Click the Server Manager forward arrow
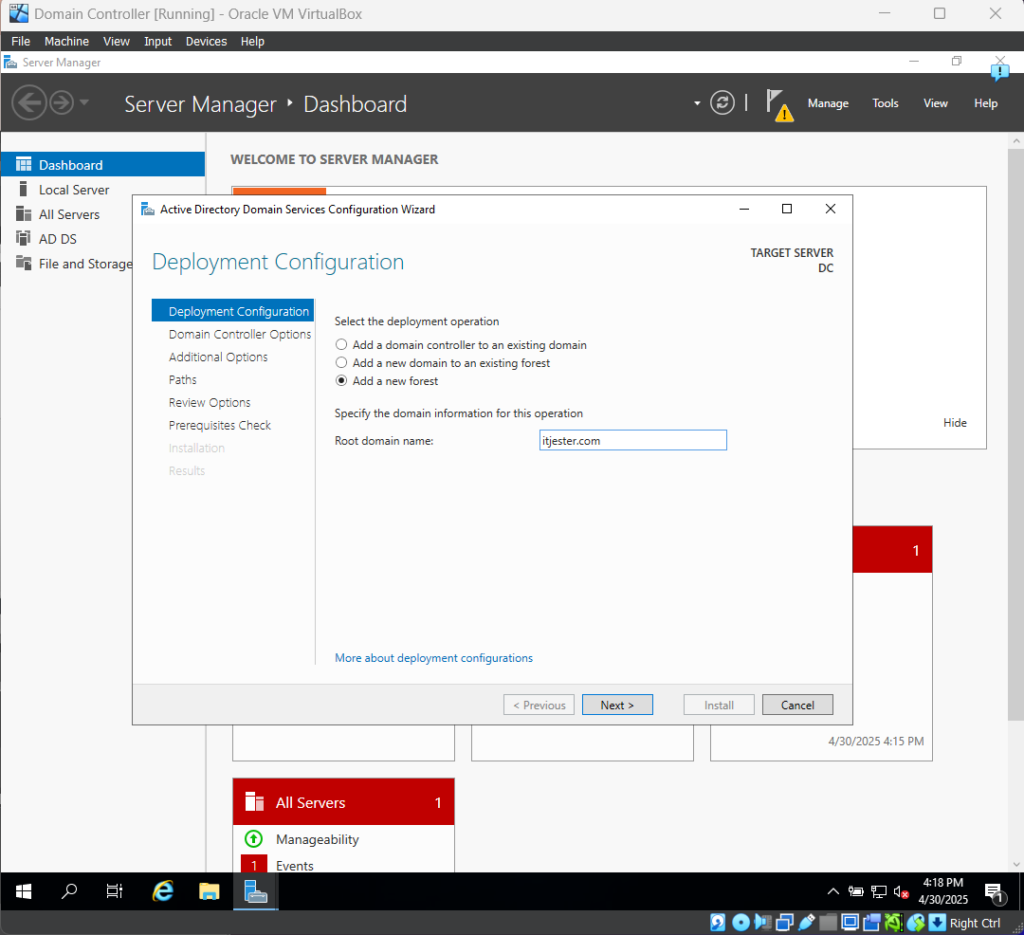Image resolution: width=1024 pixels, height=935 pixels. coord(62,103)
